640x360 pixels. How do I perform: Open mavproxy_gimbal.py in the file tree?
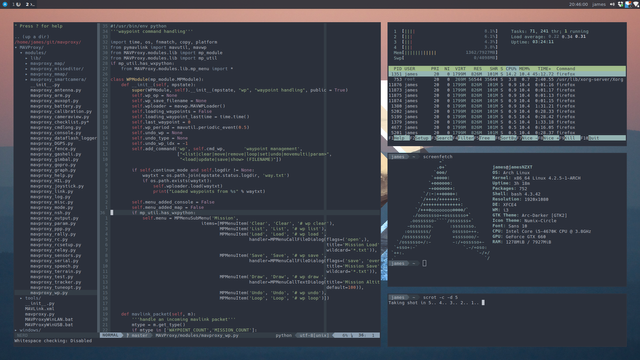point(54,159)
